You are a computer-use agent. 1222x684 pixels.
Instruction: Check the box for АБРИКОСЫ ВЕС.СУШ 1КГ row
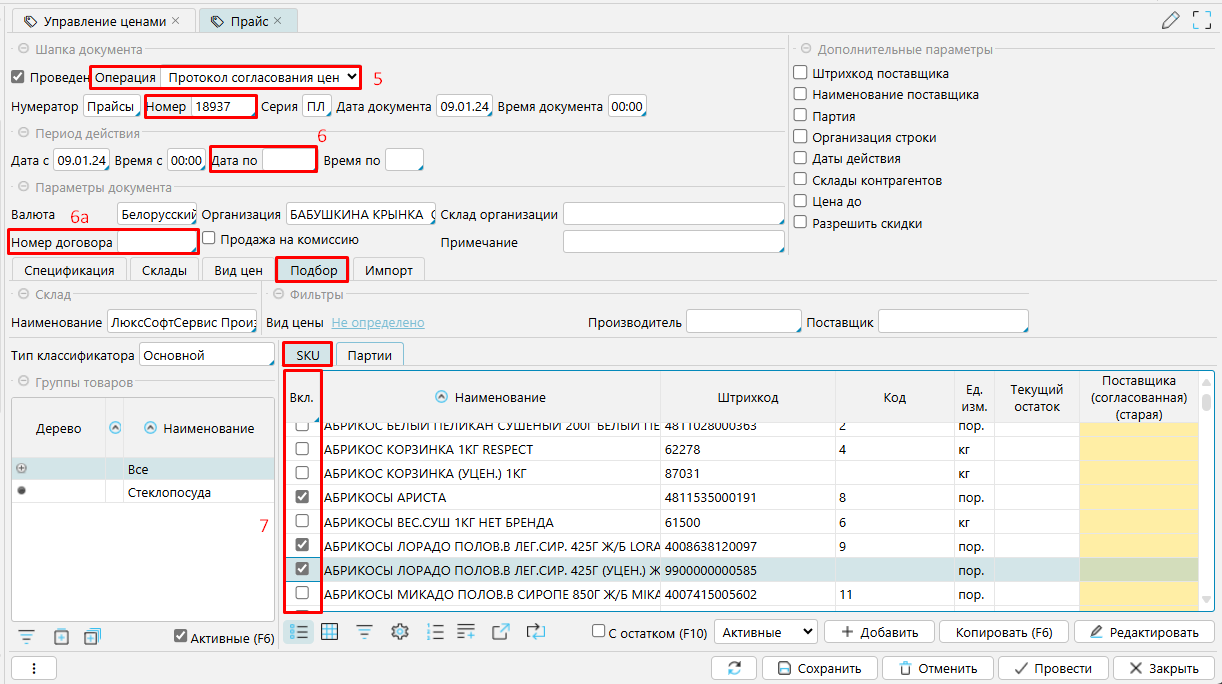(x=302, y=521)
